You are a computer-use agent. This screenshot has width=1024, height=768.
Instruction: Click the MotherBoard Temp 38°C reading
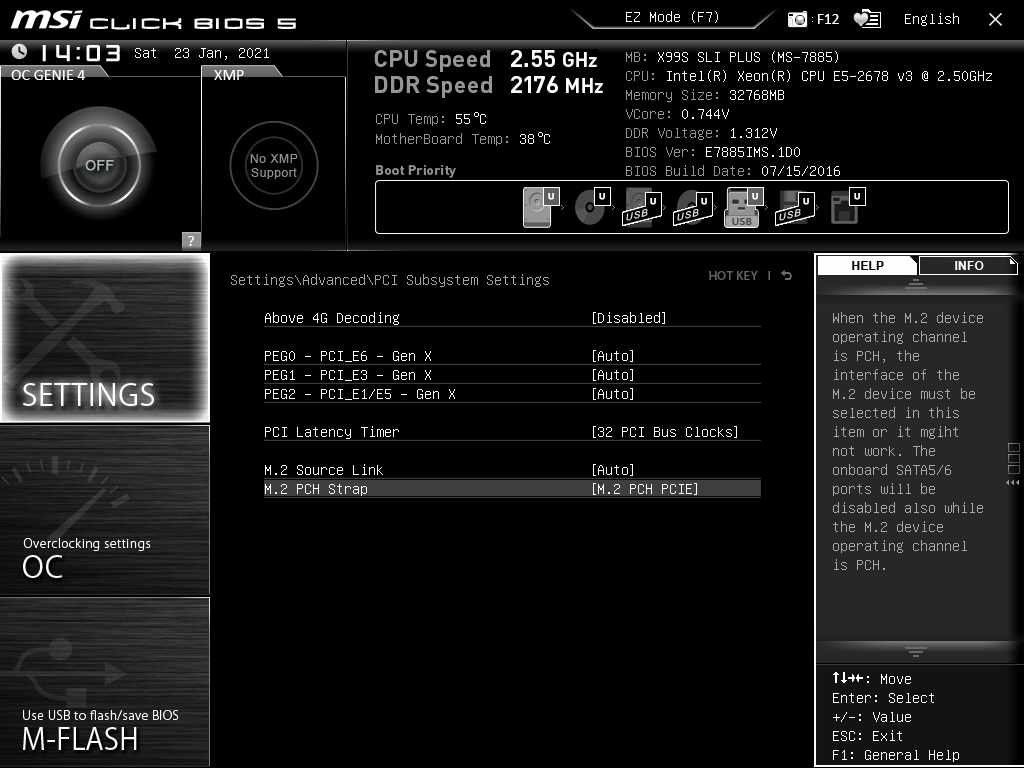tap(462, 139)
